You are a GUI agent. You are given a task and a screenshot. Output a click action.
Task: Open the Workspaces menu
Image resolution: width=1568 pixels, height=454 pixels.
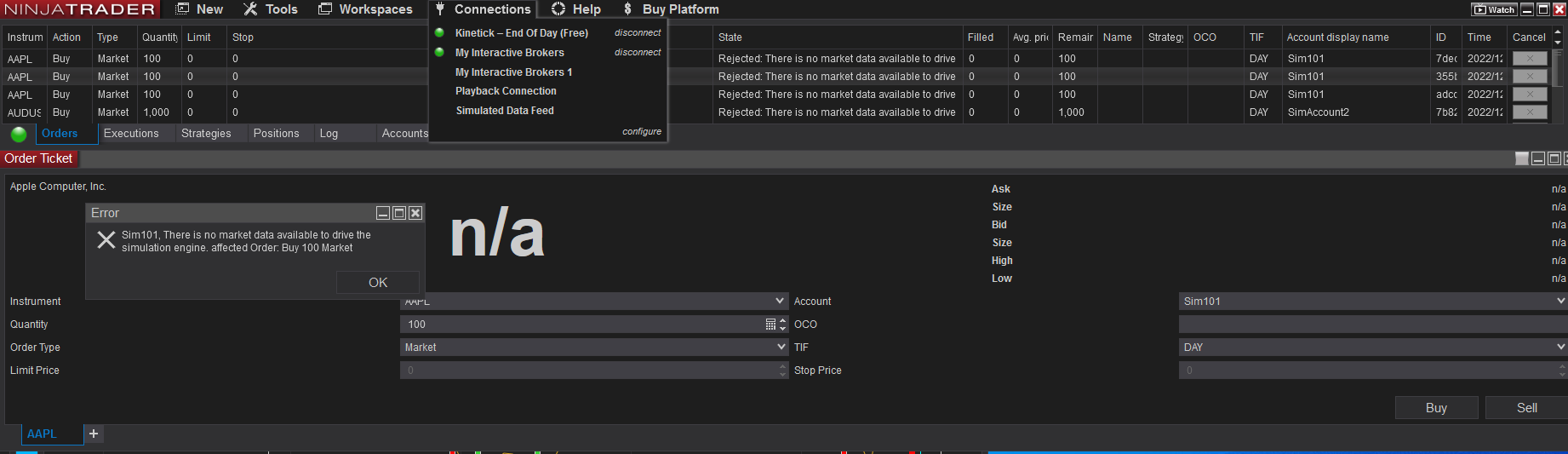(x=365, y=9)
